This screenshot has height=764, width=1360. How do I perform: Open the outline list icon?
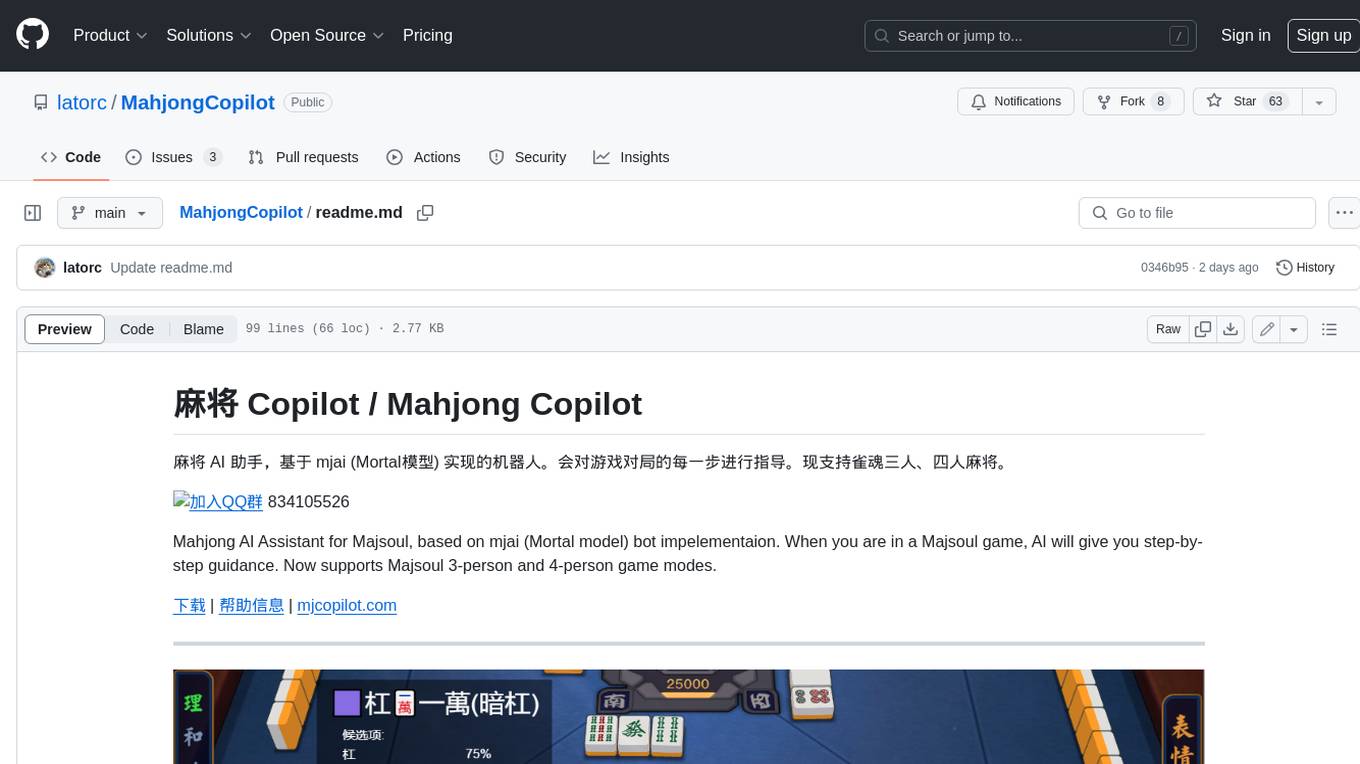(x=1329, y=329)
